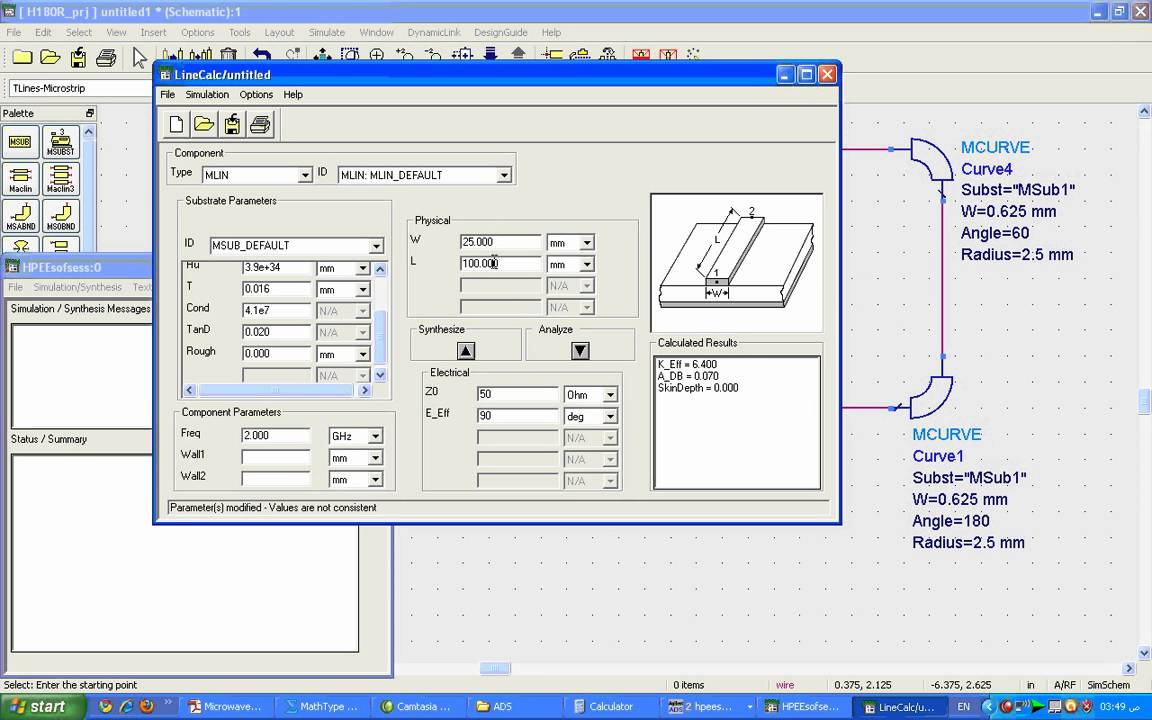Click the Freq value input field

click(276, 435)
